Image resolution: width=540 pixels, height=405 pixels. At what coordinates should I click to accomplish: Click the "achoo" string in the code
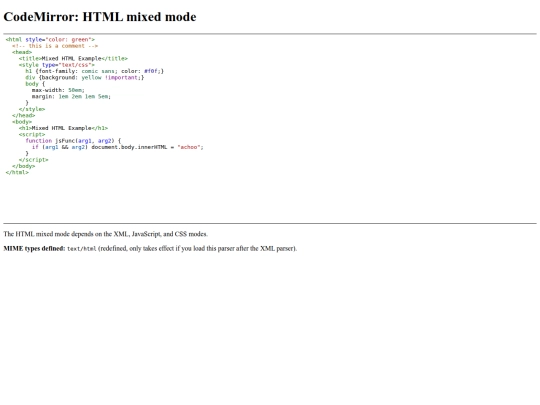point(189,147)
